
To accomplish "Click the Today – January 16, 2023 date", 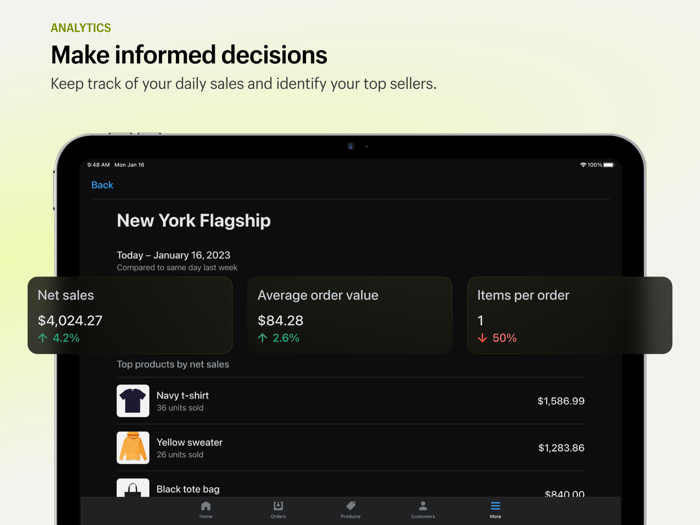I will click(x=174, y=255).
